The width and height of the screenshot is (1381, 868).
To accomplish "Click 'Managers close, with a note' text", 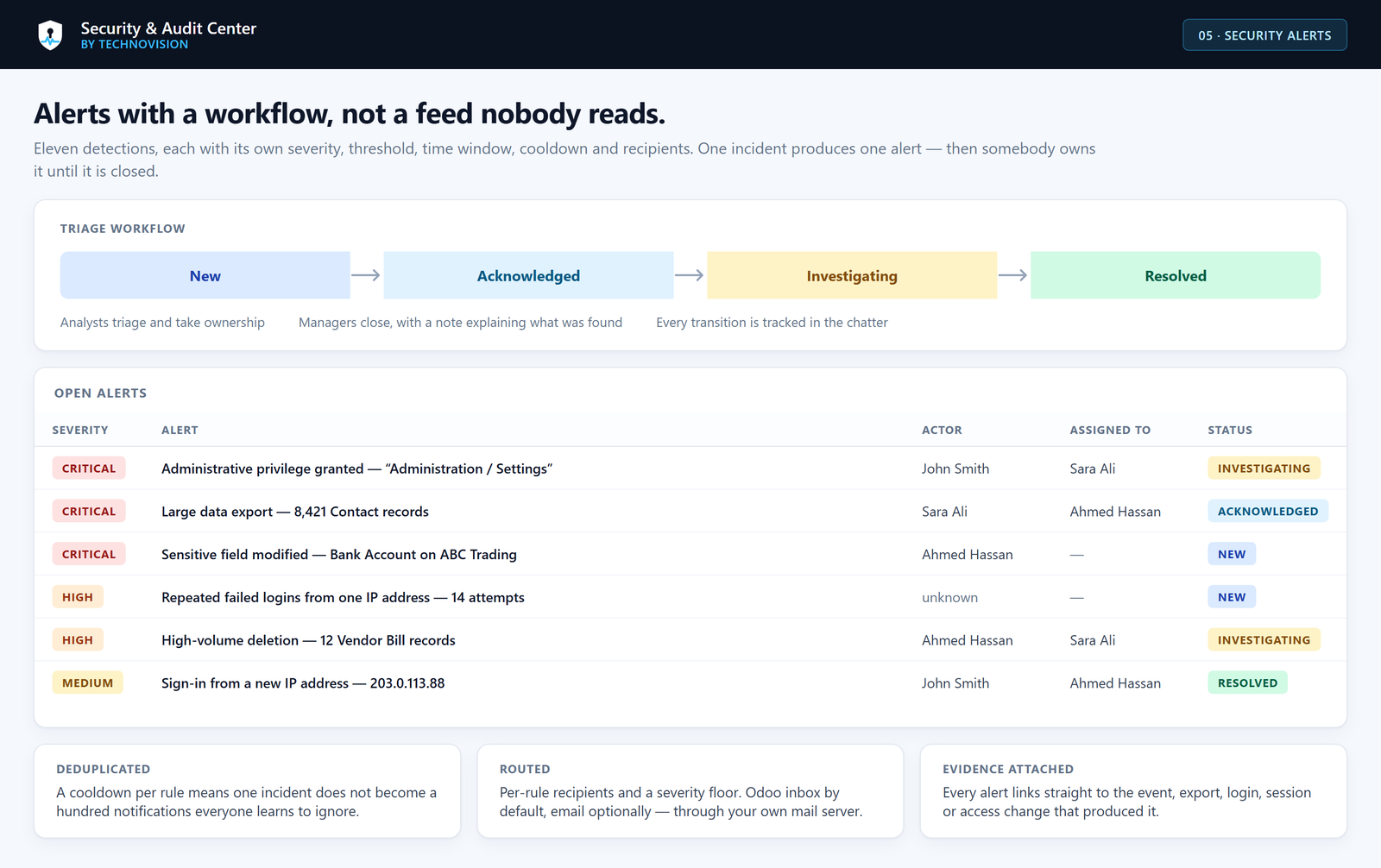I will (x=460, y=322).
